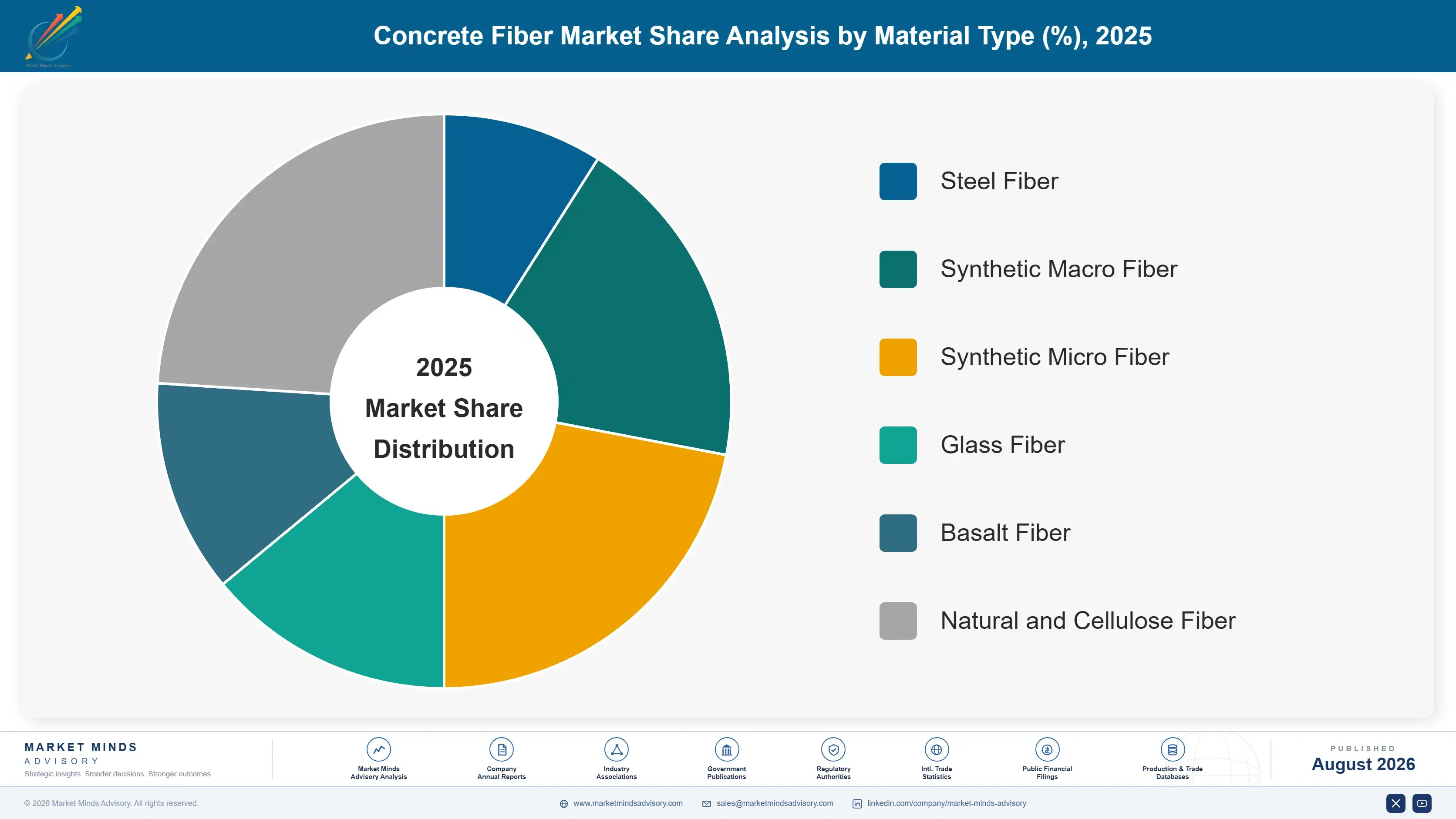Open linkedin.com/company/market-minds-advisory link
The width and height of the screenshot is (1456, 819).
tap(947, 803)
